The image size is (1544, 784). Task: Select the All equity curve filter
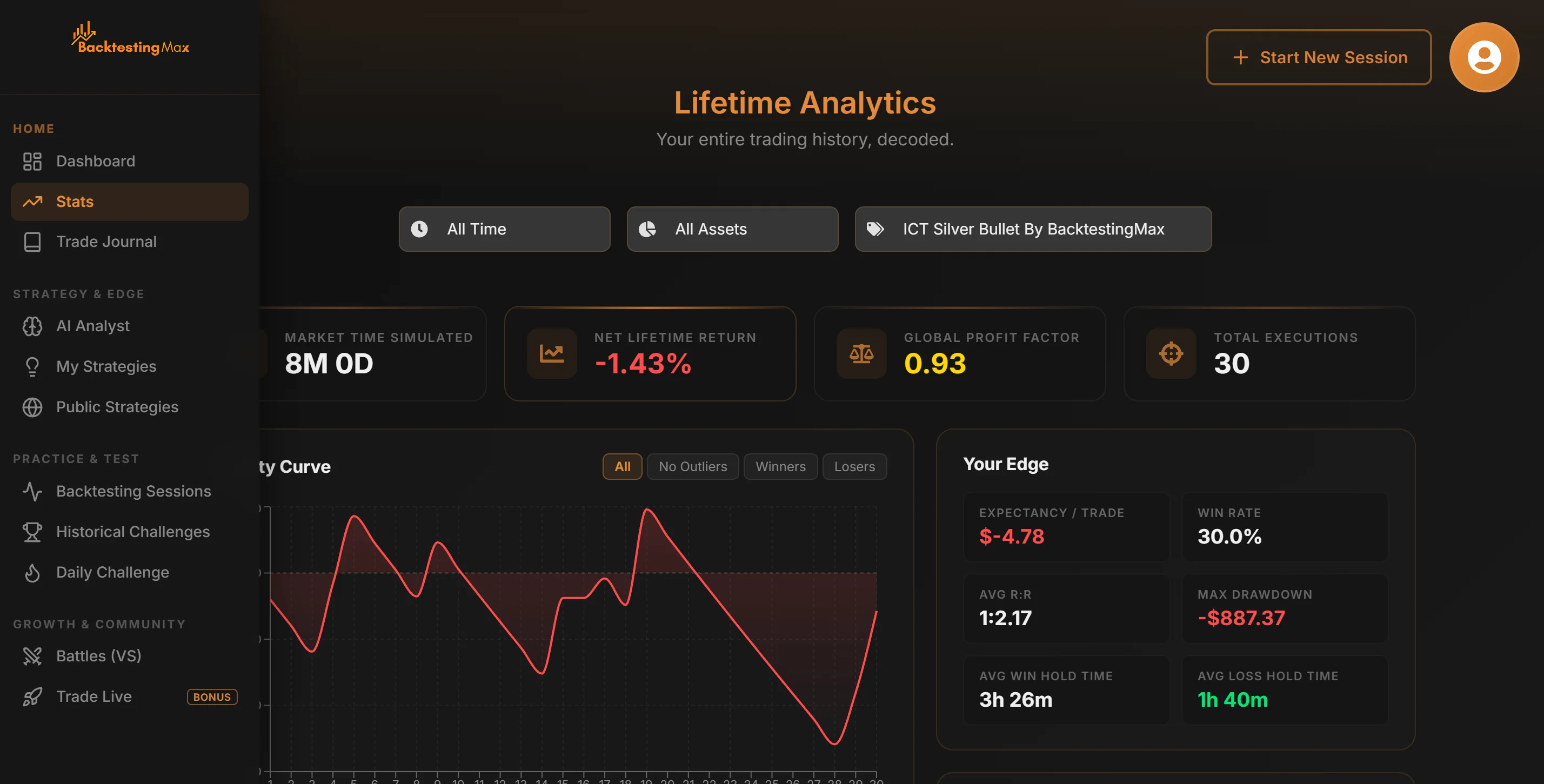click(622, 466)
